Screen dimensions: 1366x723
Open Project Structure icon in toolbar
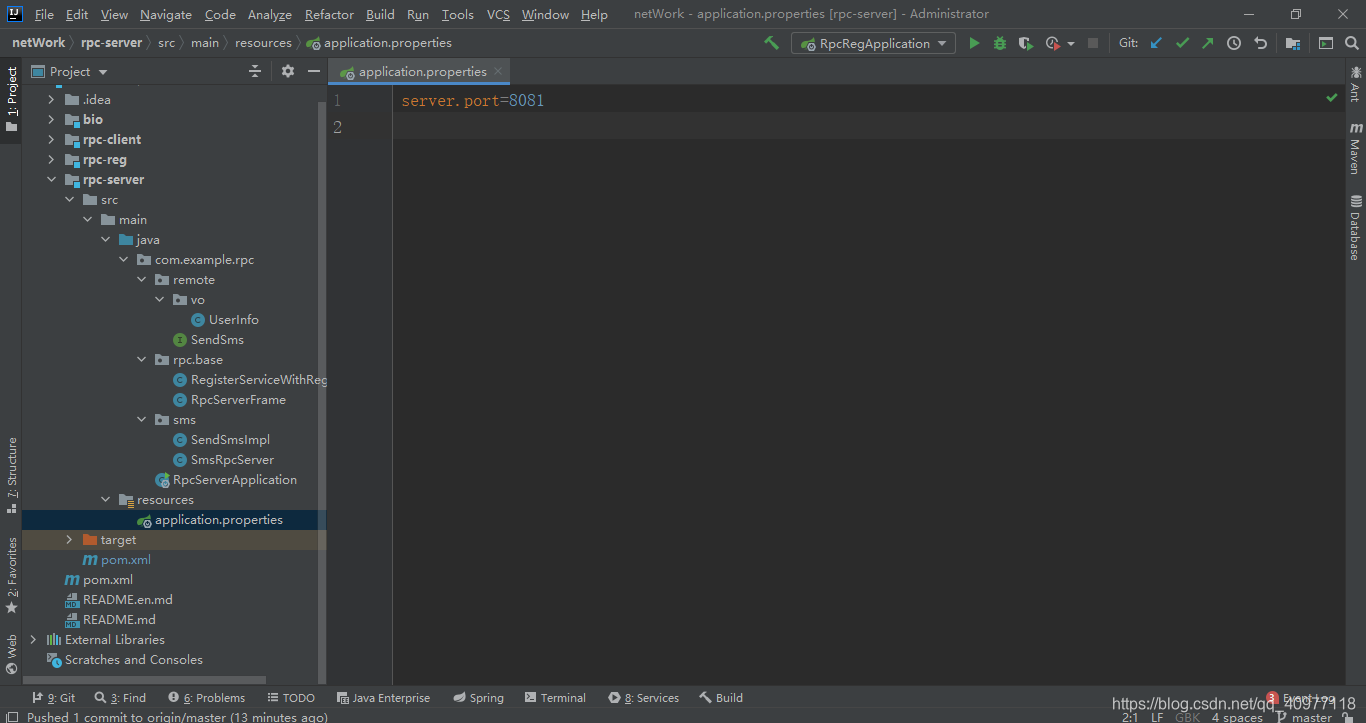(x=1293, y=43)
